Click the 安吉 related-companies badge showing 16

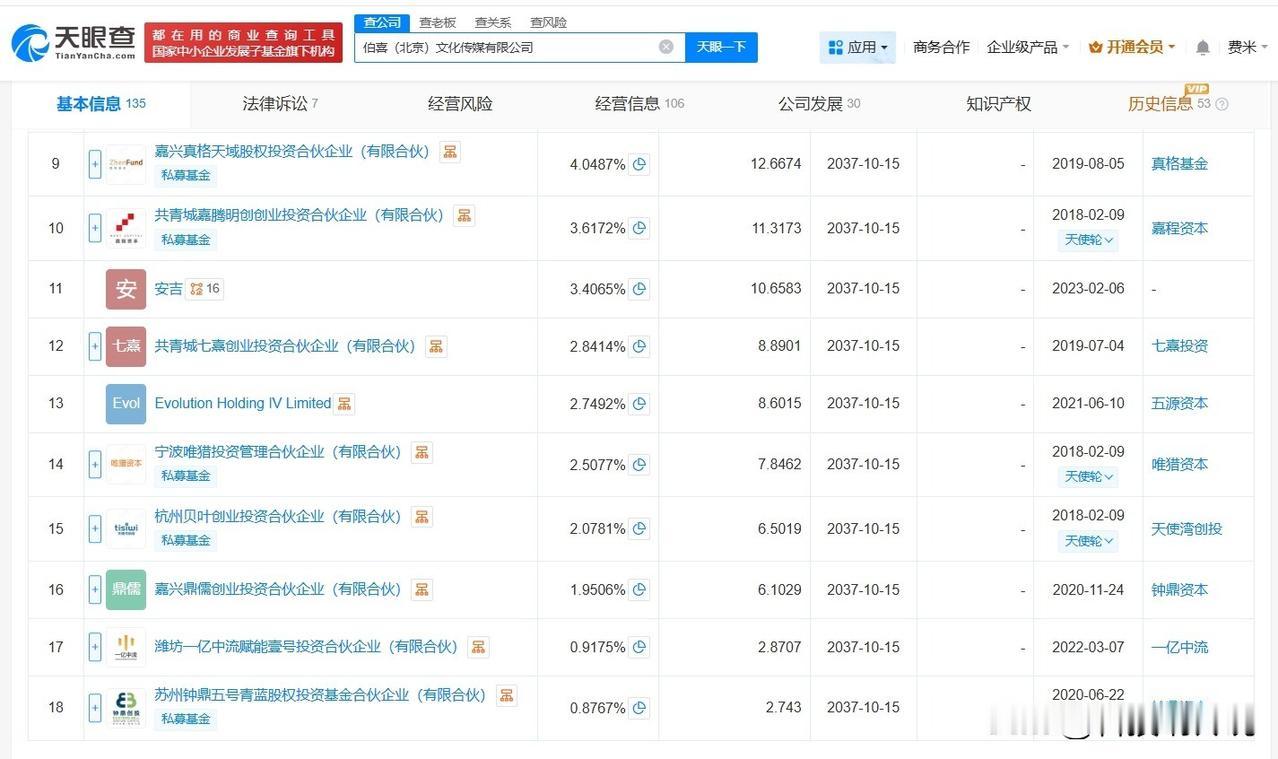(x=205, y=289)
